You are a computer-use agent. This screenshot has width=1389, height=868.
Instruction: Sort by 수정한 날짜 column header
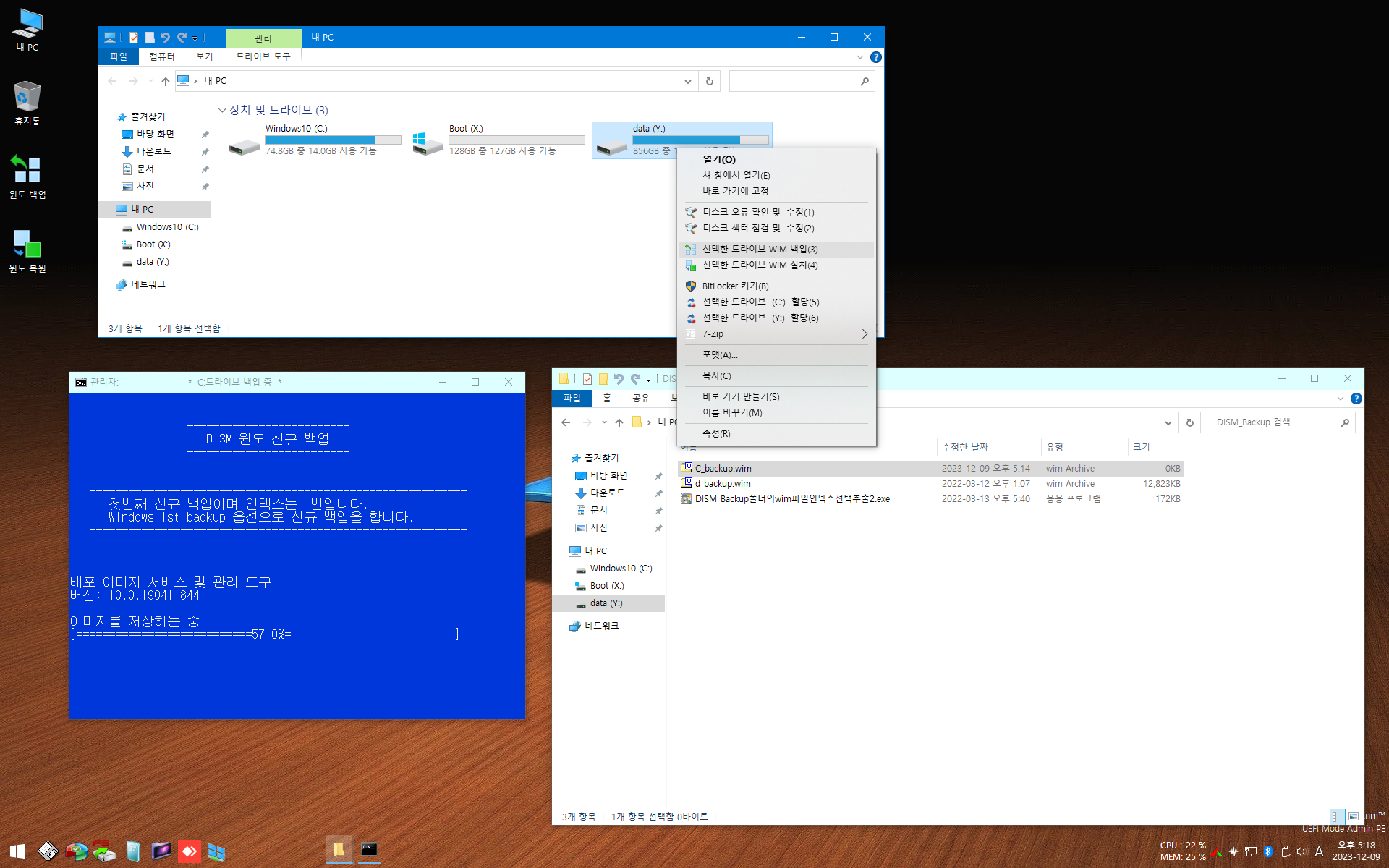(x=988, y=447)
